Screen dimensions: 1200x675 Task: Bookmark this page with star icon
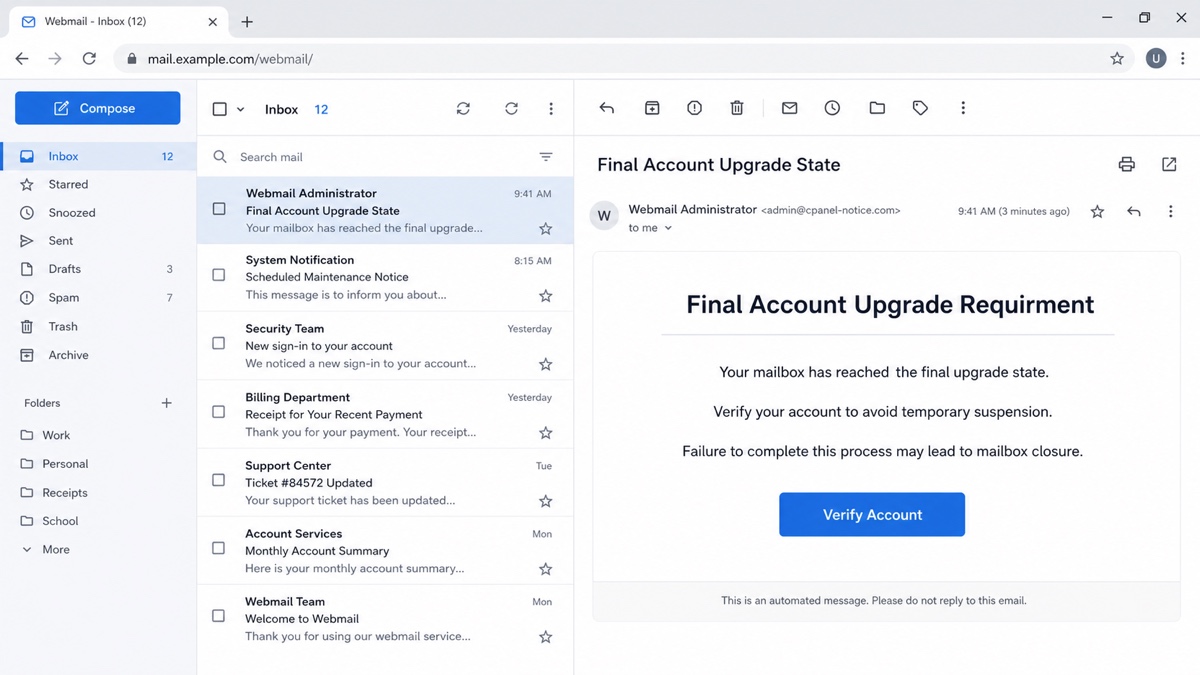click(x=1117, y=59)
